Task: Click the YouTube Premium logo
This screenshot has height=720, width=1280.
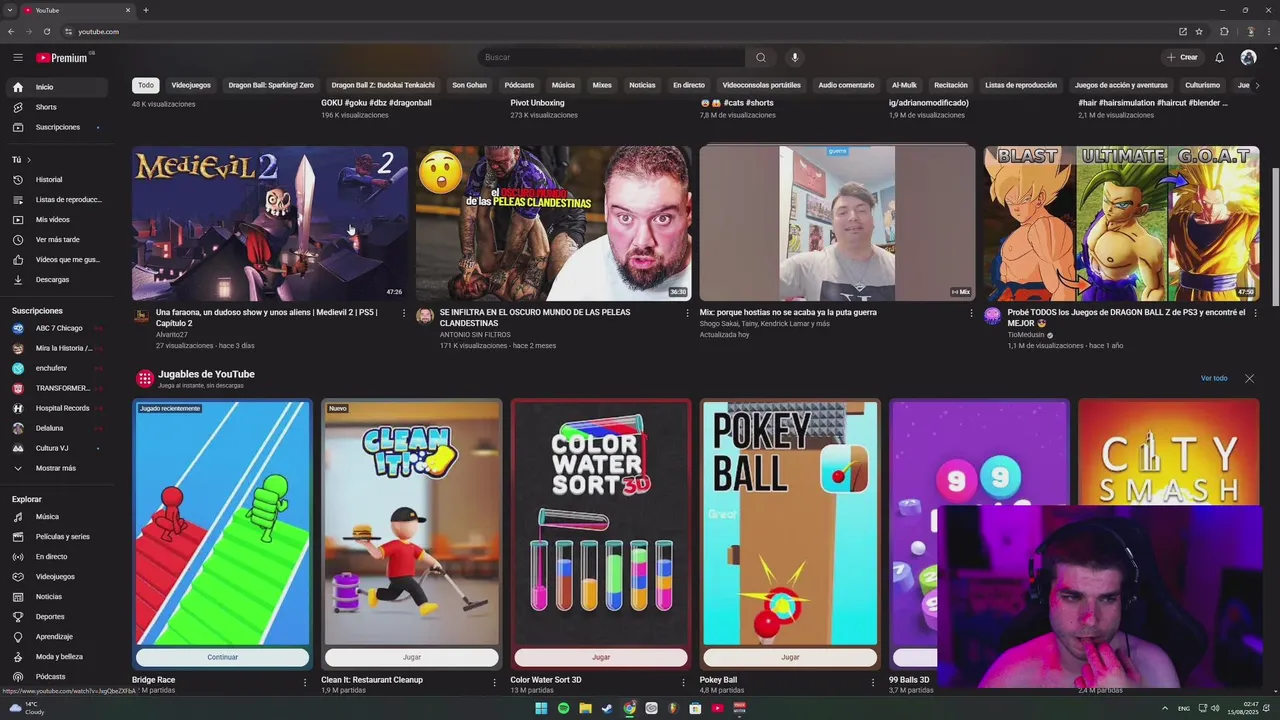Action: click(x=62, y=58)
